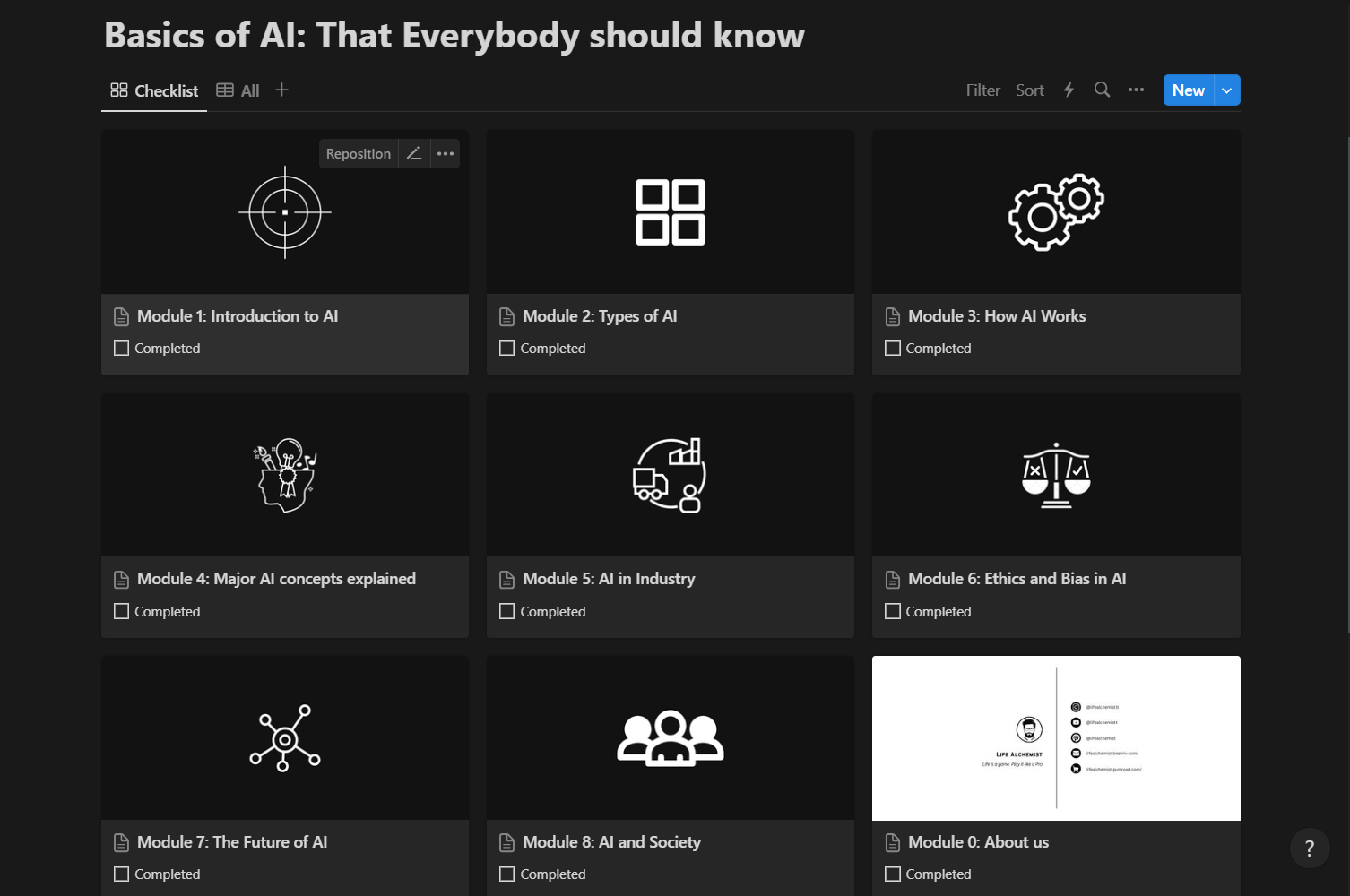
Task: Click the crosshair target cover image
Action: (285, 212)
